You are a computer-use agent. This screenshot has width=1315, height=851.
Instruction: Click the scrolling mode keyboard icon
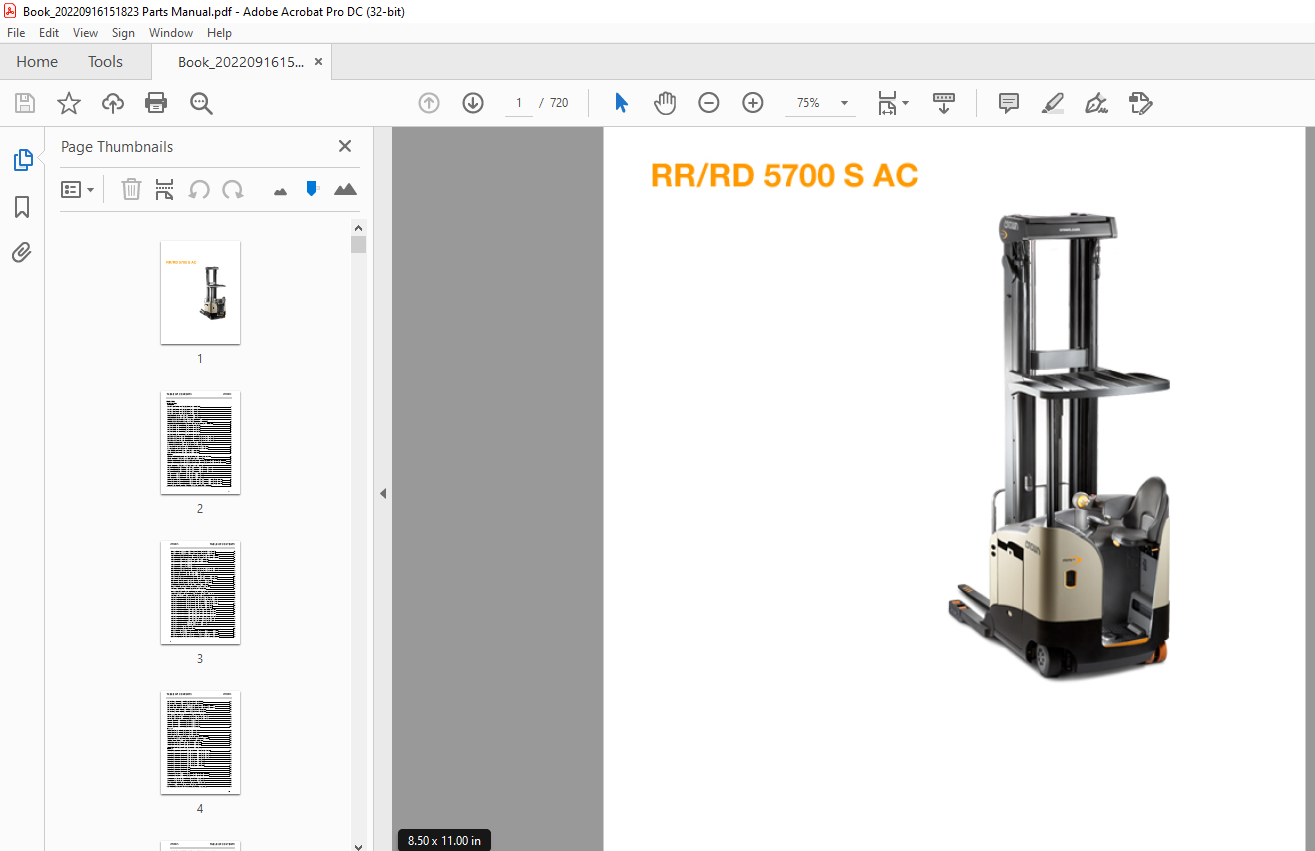944,103
